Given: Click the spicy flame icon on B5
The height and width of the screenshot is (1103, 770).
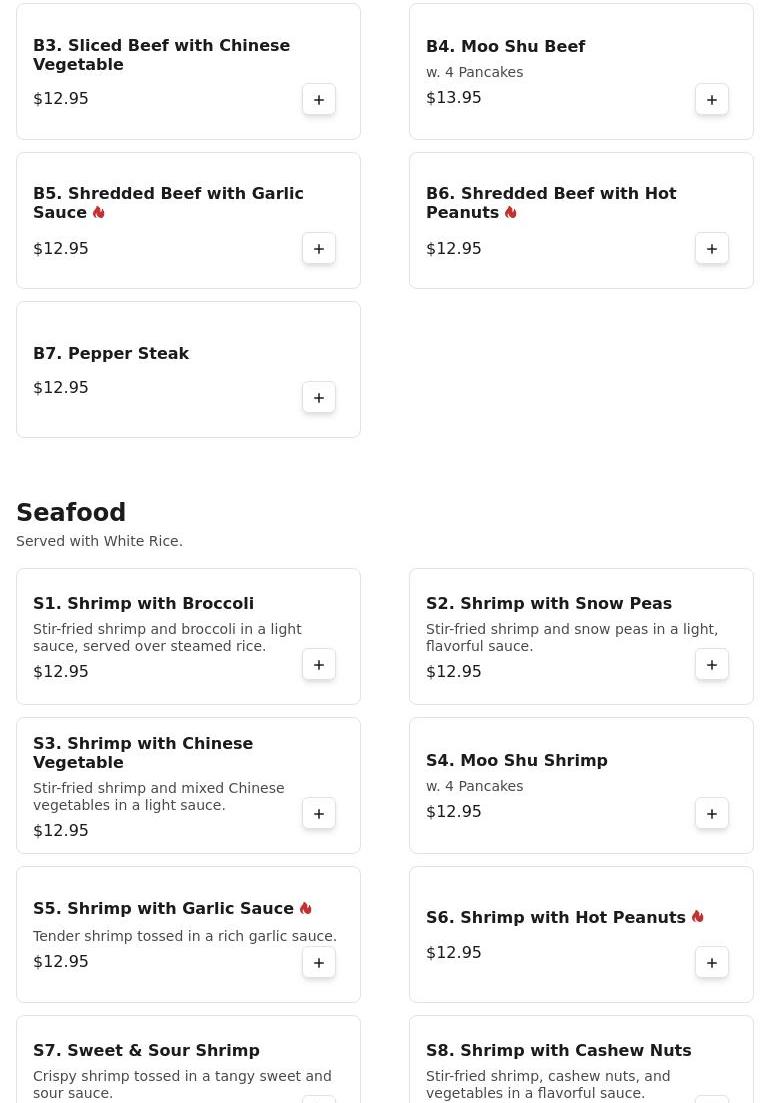Looking at the screenshot, I should [99, 212].
